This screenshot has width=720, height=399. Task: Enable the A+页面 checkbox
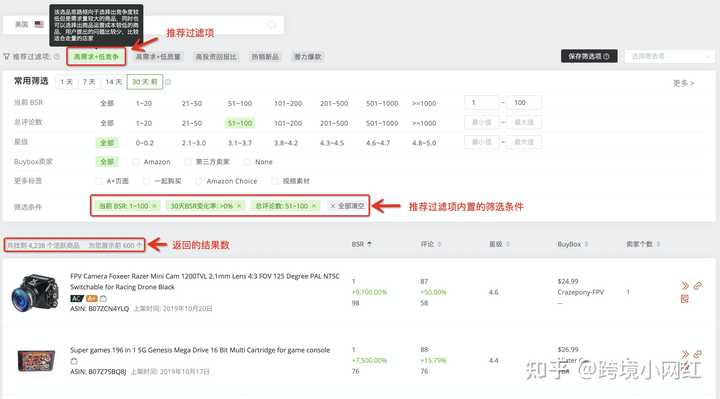pyautogui.click(x=98, y=181)
